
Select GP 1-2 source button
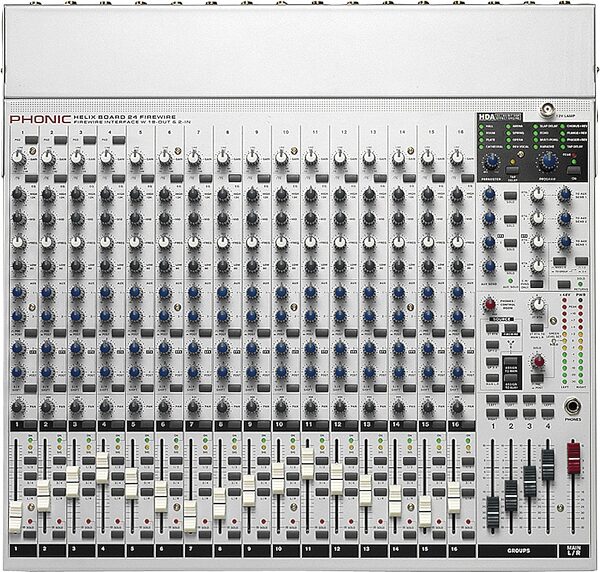click(492, 345)
